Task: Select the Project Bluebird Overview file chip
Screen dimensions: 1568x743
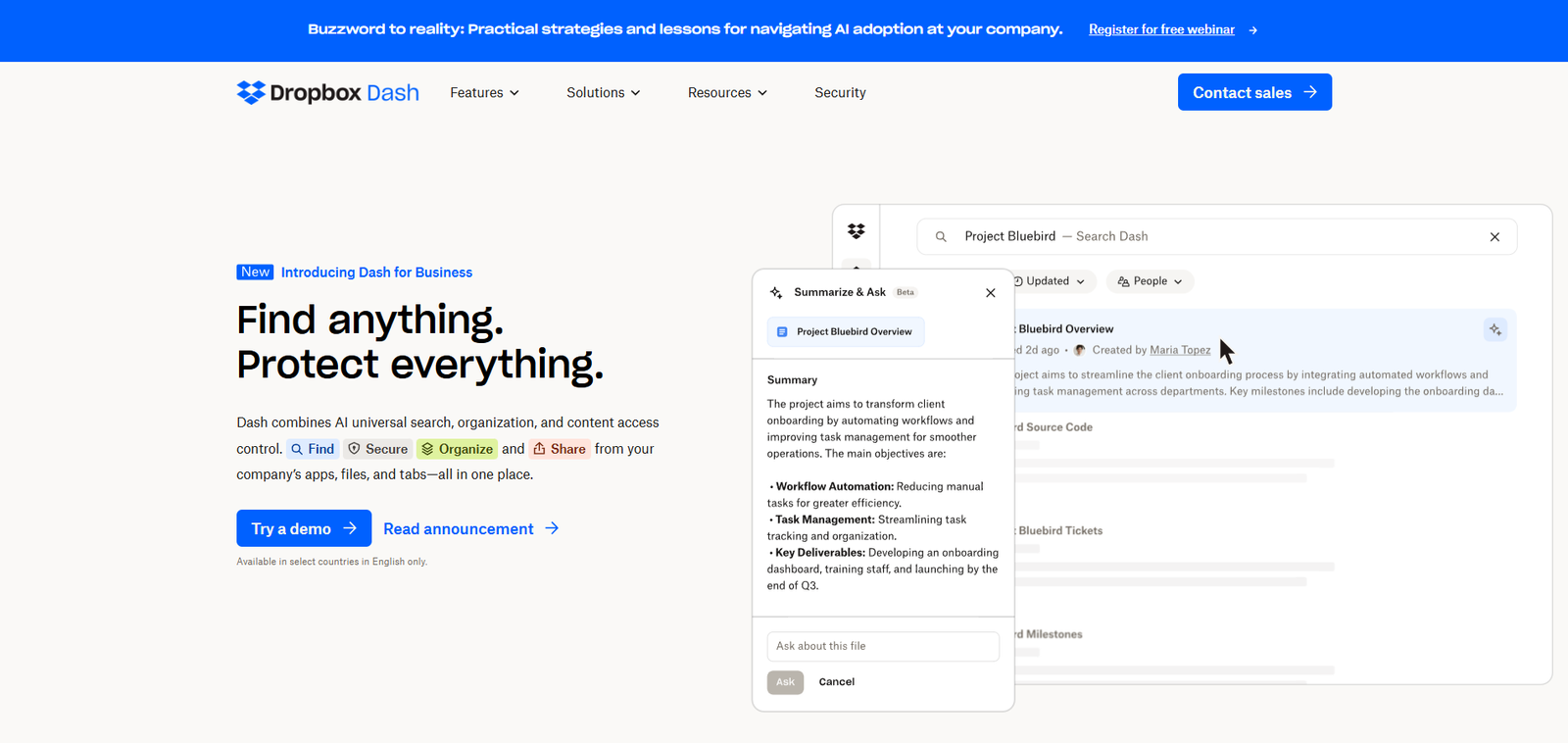Action: click(x=845, y=332)
